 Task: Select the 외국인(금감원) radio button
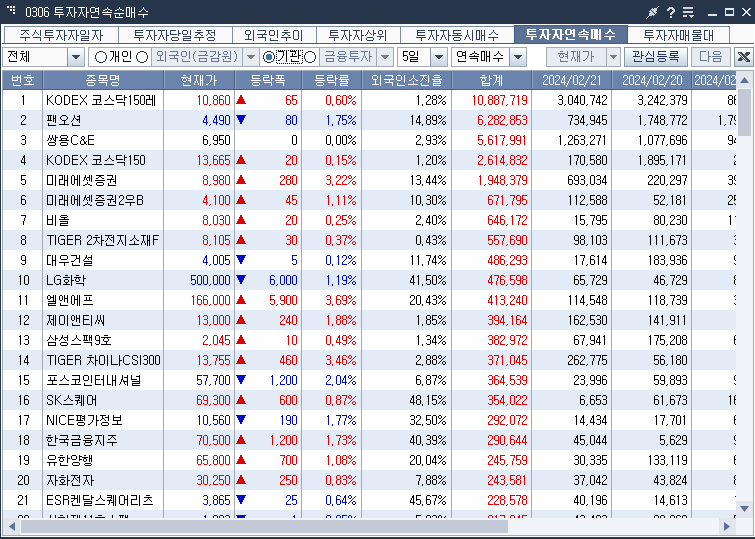[142, 57]
